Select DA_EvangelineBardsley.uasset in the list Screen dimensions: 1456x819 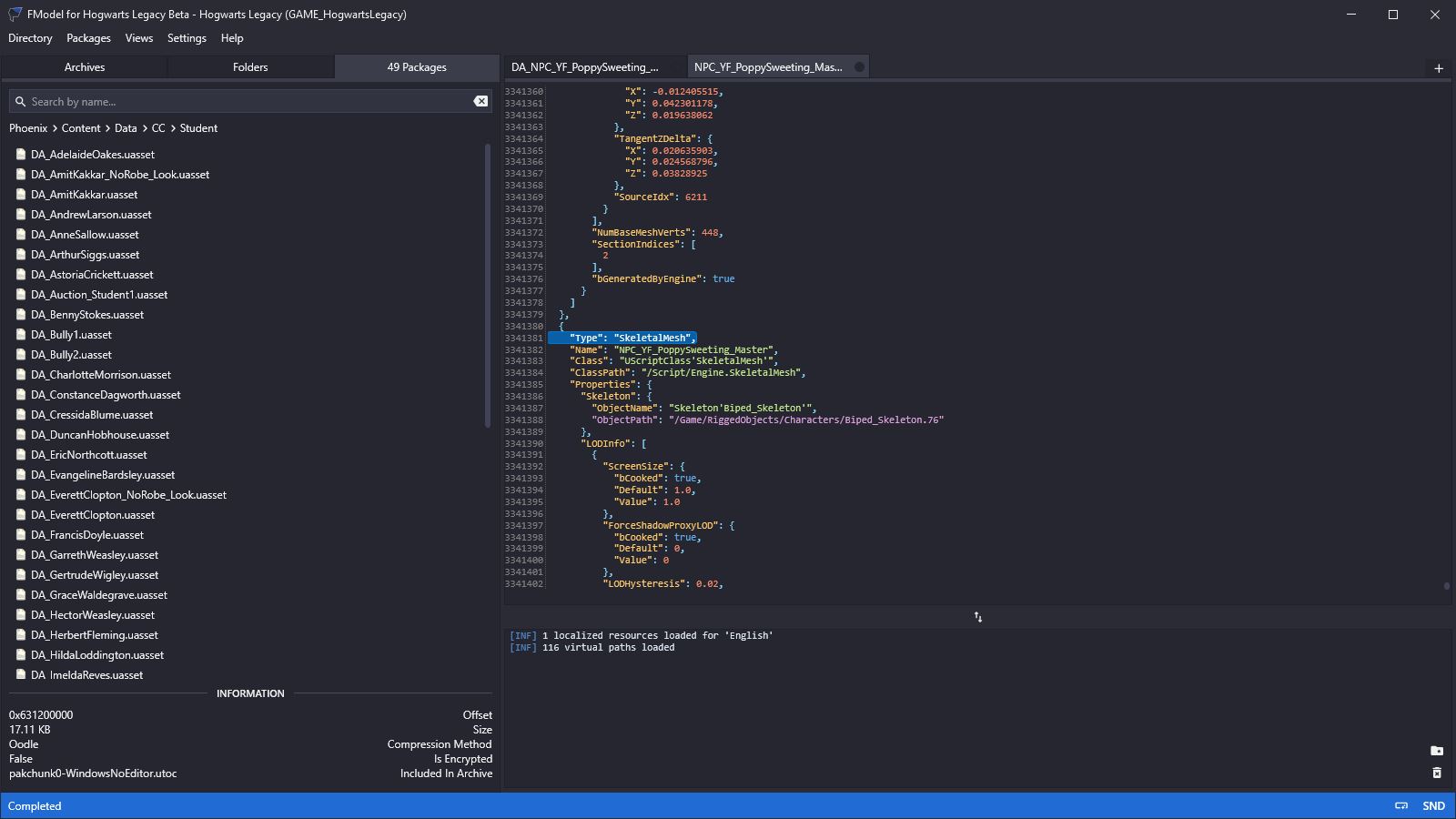tap(102, 475)
